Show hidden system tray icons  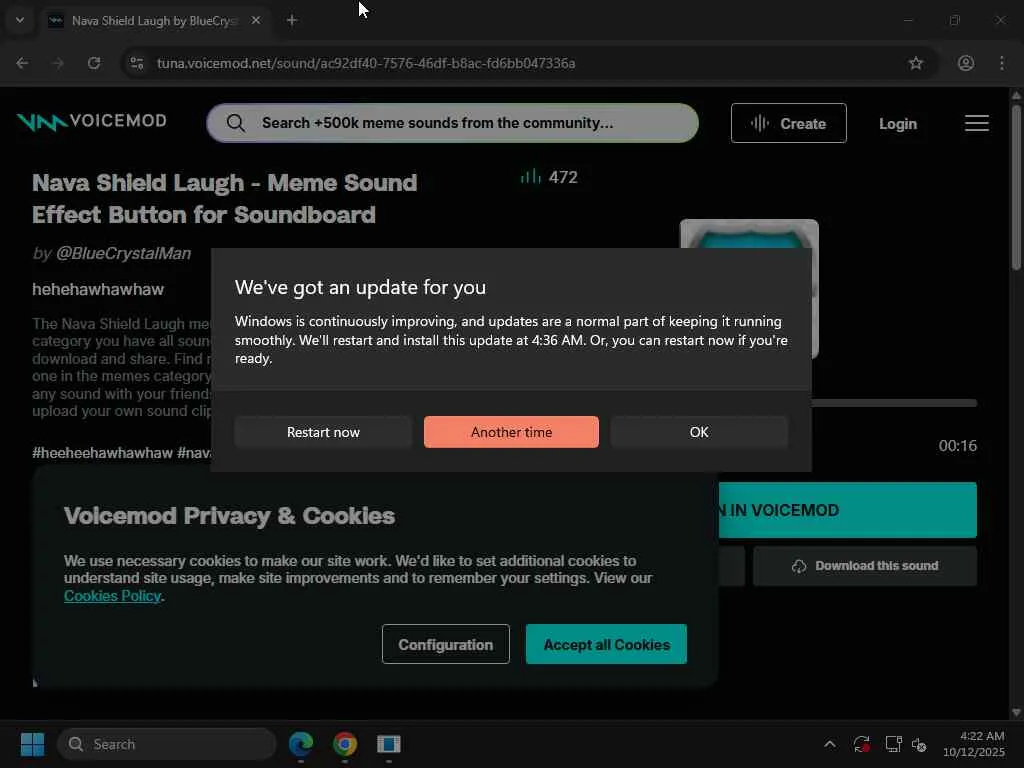pyautogui.click(x=829, y=744)
